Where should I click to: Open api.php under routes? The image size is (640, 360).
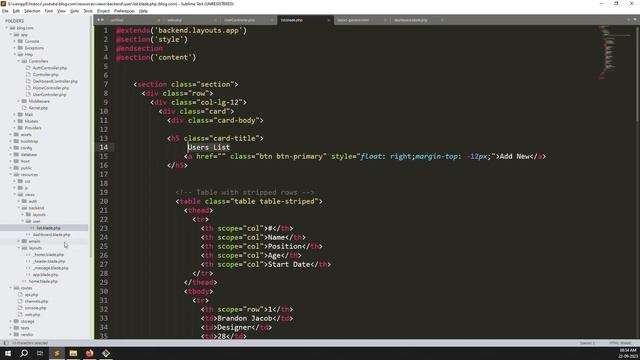[31, 295]
